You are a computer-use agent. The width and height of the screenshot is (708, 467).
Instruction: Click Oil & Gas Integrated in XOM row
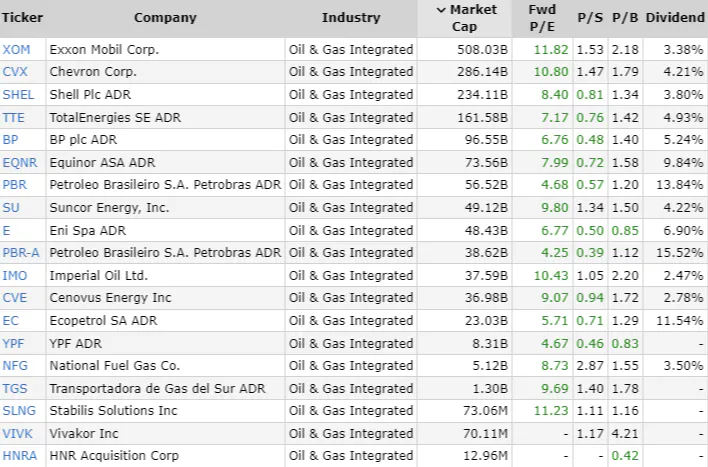(351, 49)
